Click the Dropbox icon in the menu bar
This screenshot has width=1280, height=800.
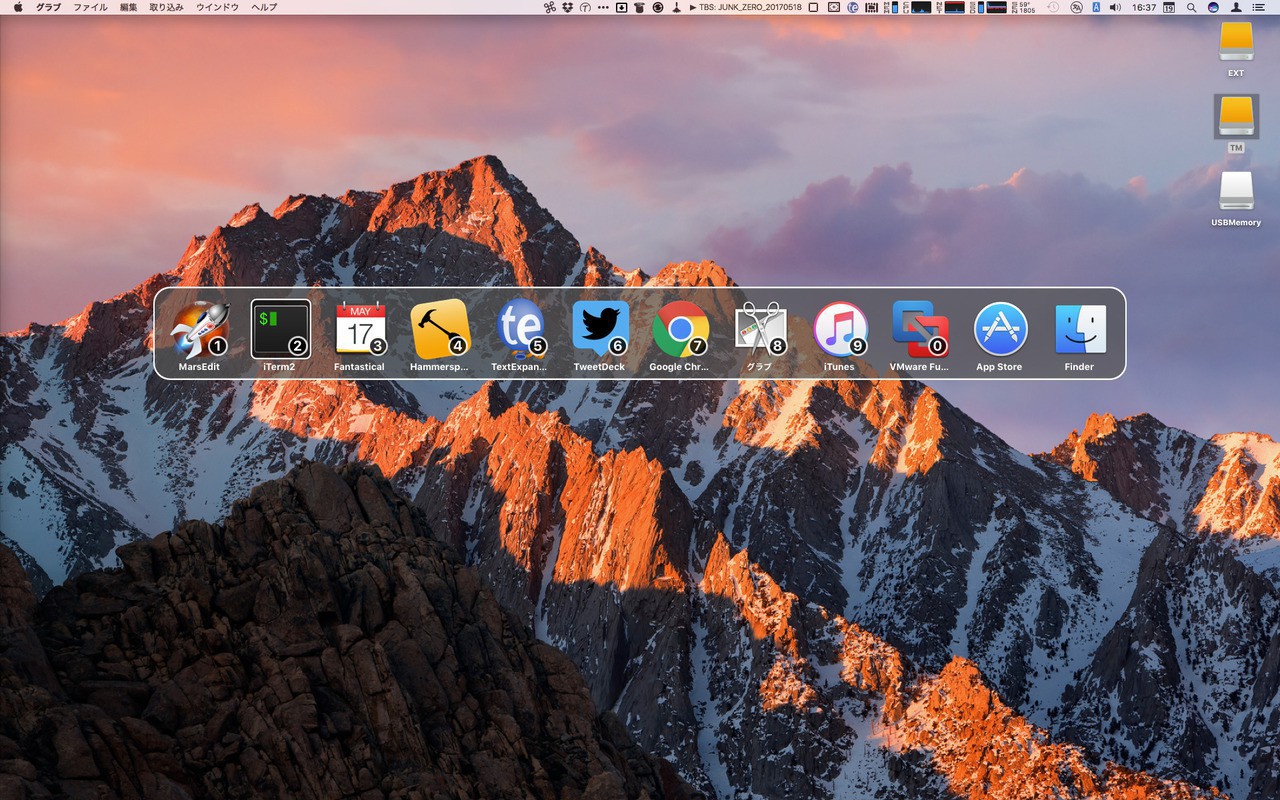click(567, 7)
